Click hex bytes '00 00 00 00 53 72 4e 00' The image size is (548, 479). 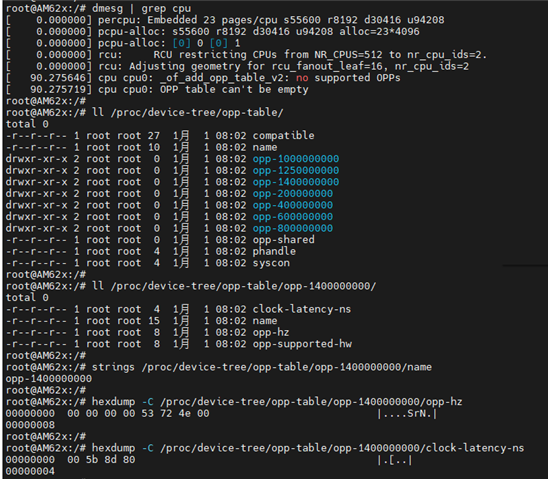click(x=138, y=413)
